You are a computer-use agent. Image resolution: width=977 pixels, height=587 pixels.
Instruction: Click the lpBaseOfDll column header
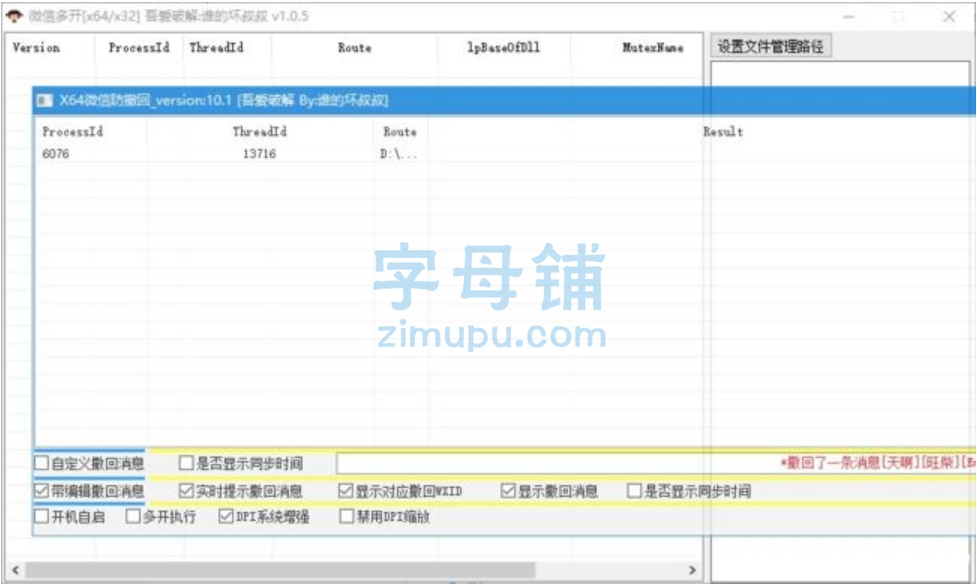coord(503,47)
